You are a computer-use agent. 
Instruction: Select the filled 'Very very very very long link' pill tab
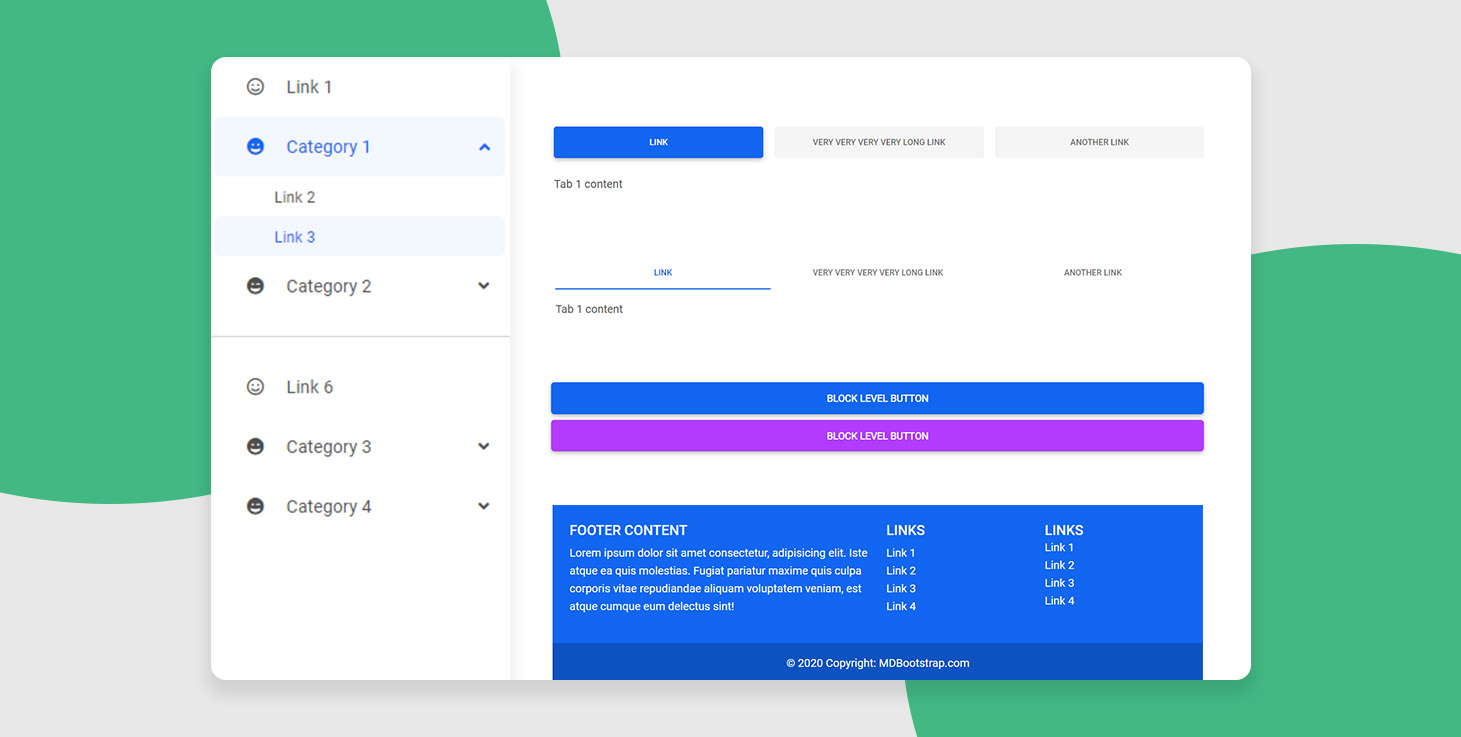pyautogui.click(x=878, y=142)
